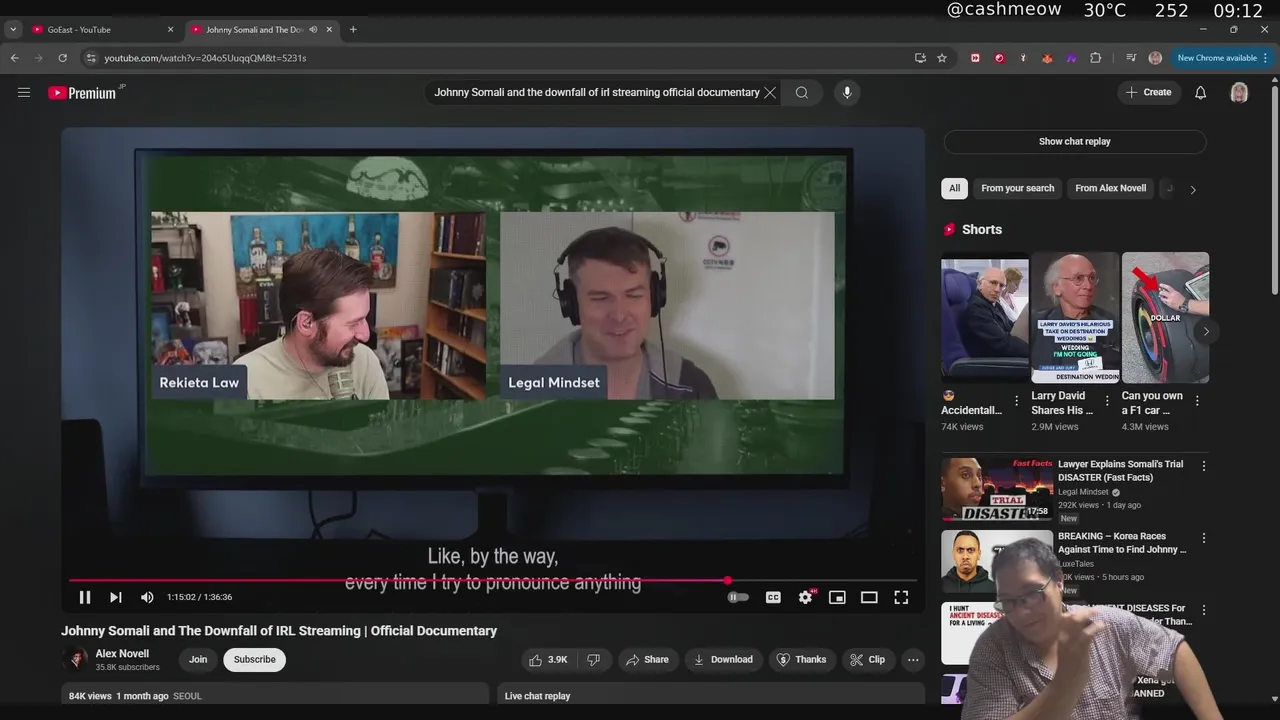This screenshot has width=1280, height=720.
Task: Open Chrome media controls icon
Action: [x=1131, y=58]
